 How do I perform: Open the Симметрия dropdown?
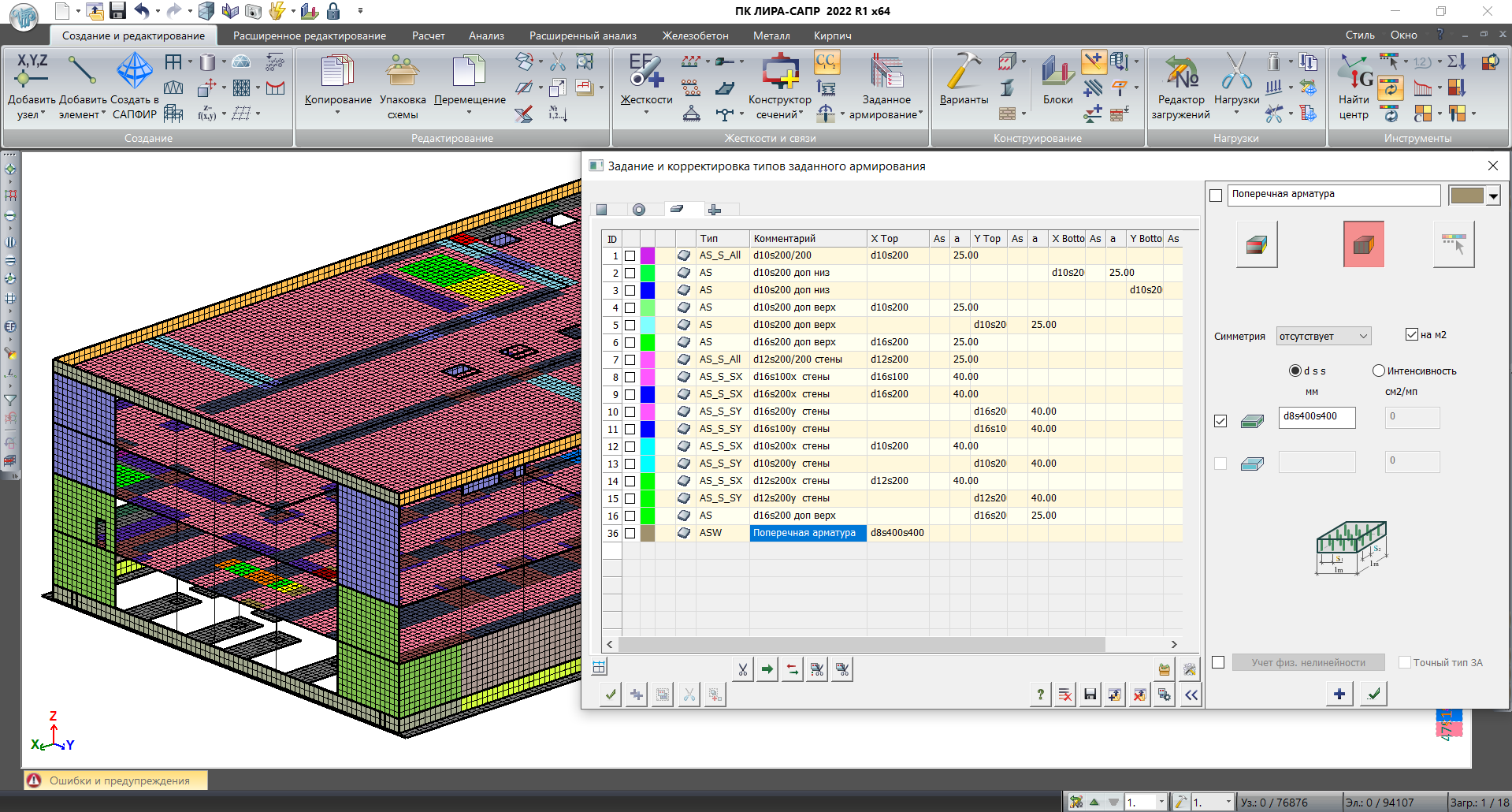[x=1324, y=337]
